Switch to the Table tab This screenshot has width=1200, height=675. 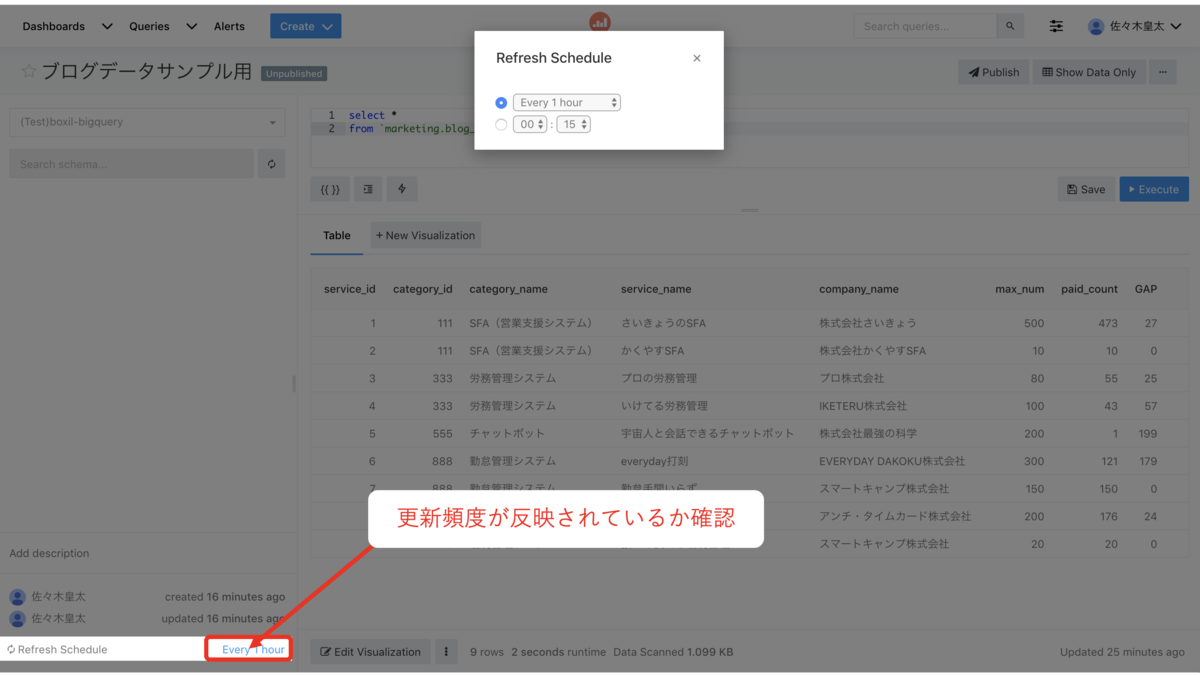coord(336,235)
